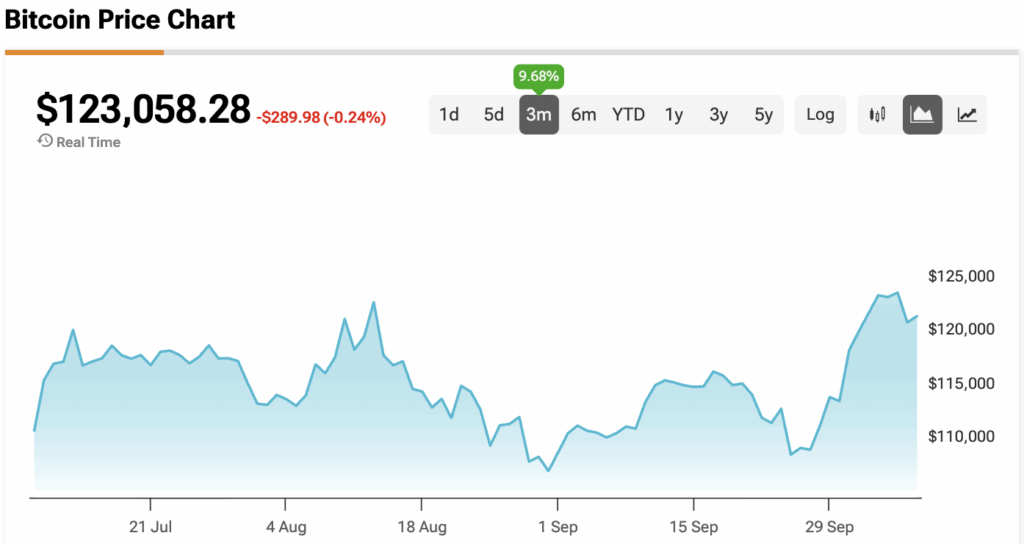This screenshot has height=544, width=1024.
Task: Click the 29 Sep date axis marker
Action: [827, 527]
